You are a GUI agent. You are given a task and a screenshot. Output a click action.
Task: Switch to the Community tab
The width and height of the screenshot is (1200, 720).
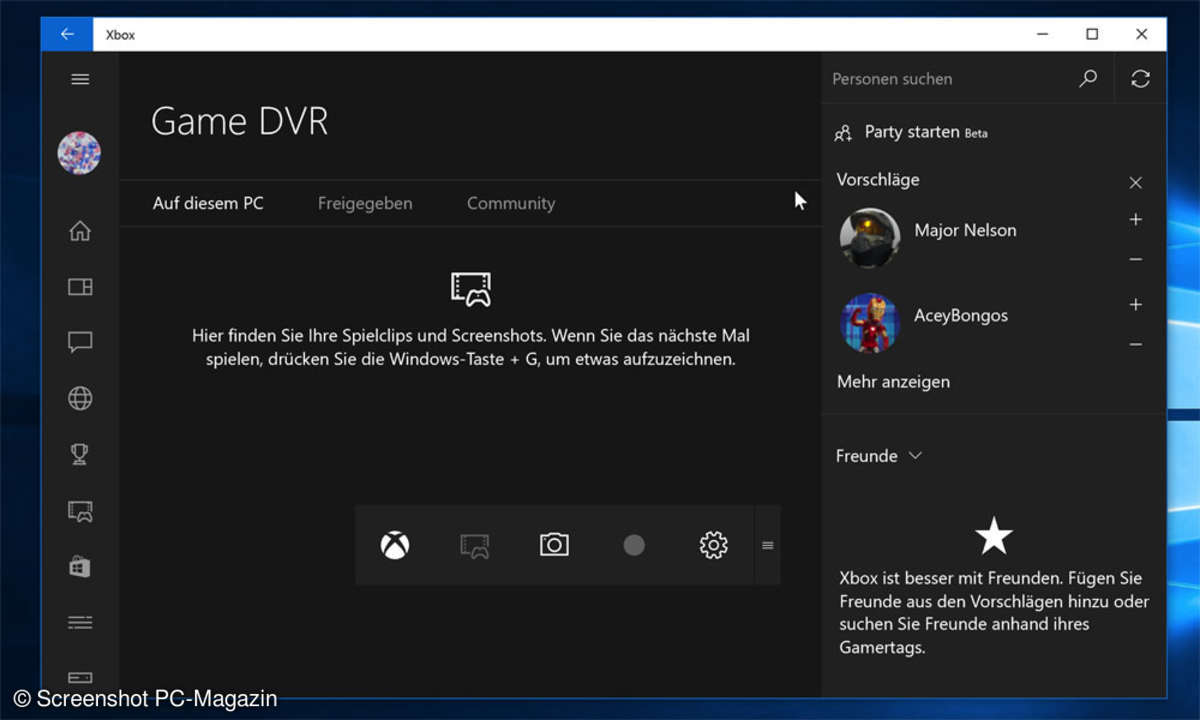pos(511,203)
